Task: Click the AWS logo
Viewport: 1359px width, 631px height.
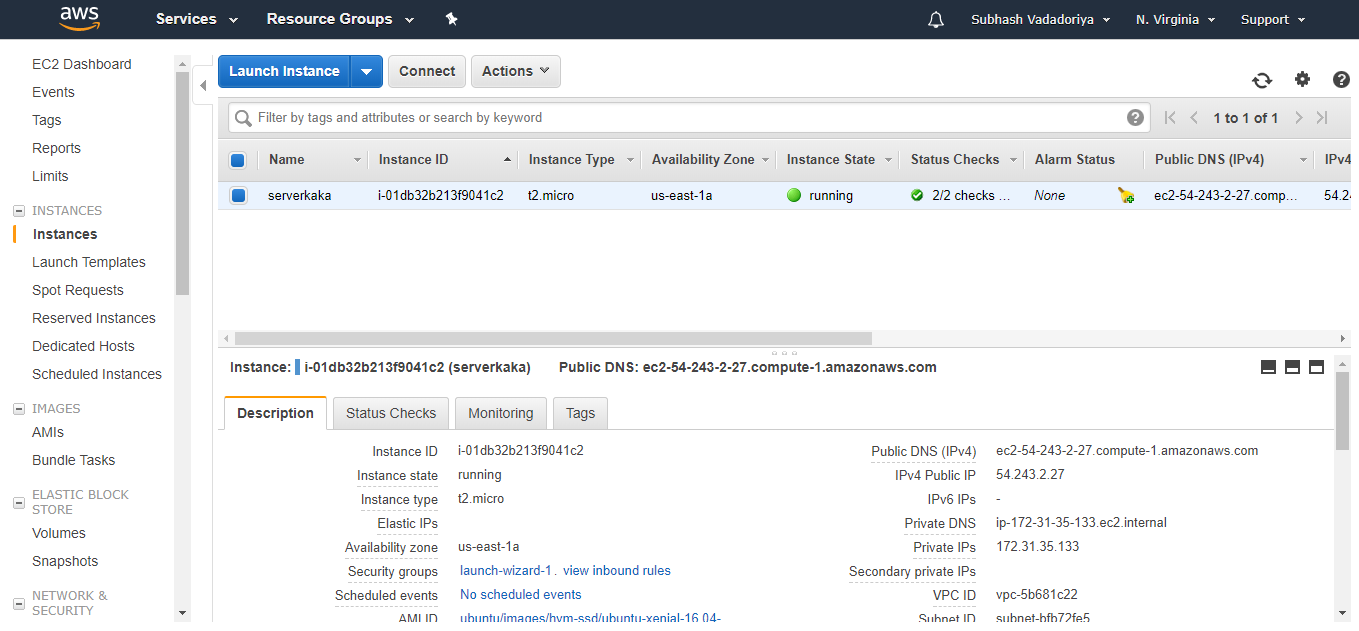Action: (x=79, y=19)
